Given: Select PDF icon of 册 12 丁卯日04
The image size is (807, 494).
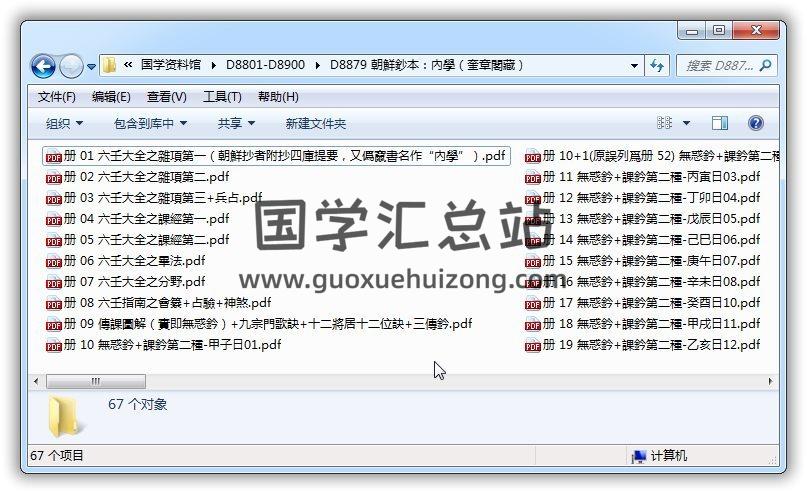Looking at the screenshot, I should pos(533,199).
